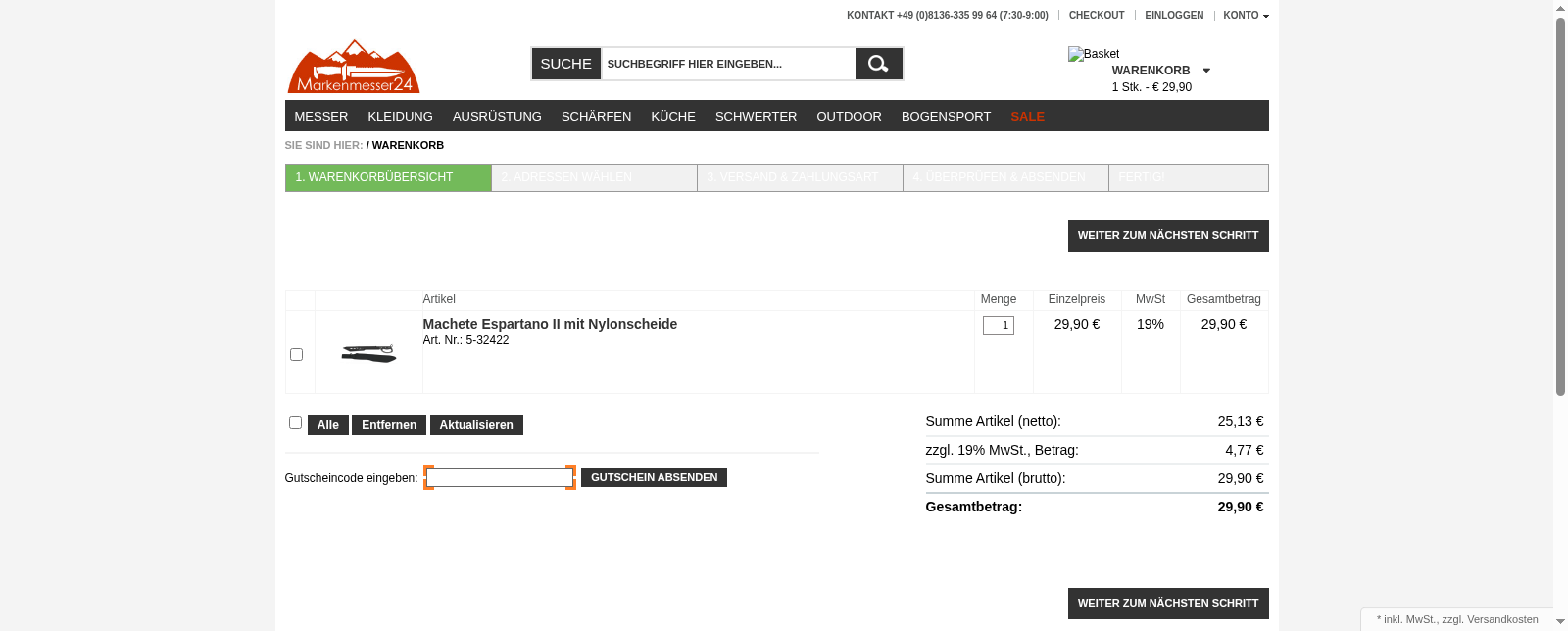Open the Outdoor menu
This screenshot has height=631, width=1568.
click(849, 116)
